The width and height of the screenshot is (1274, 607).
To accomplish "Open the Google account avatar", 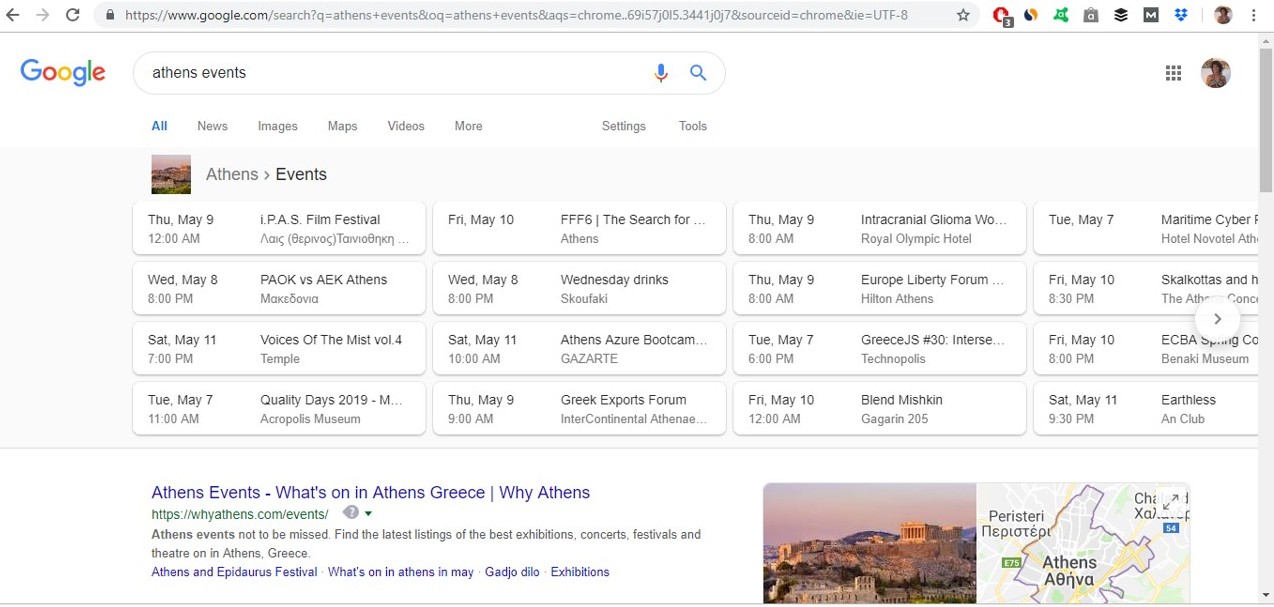I will pyautogui.click(x=1216, y=73).
